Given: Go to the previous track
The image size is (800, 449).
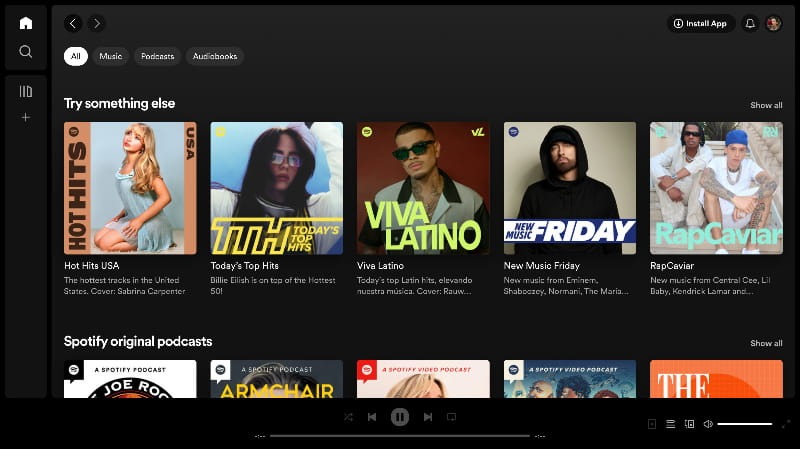Looking at the screenshot, I should (372, 417).
